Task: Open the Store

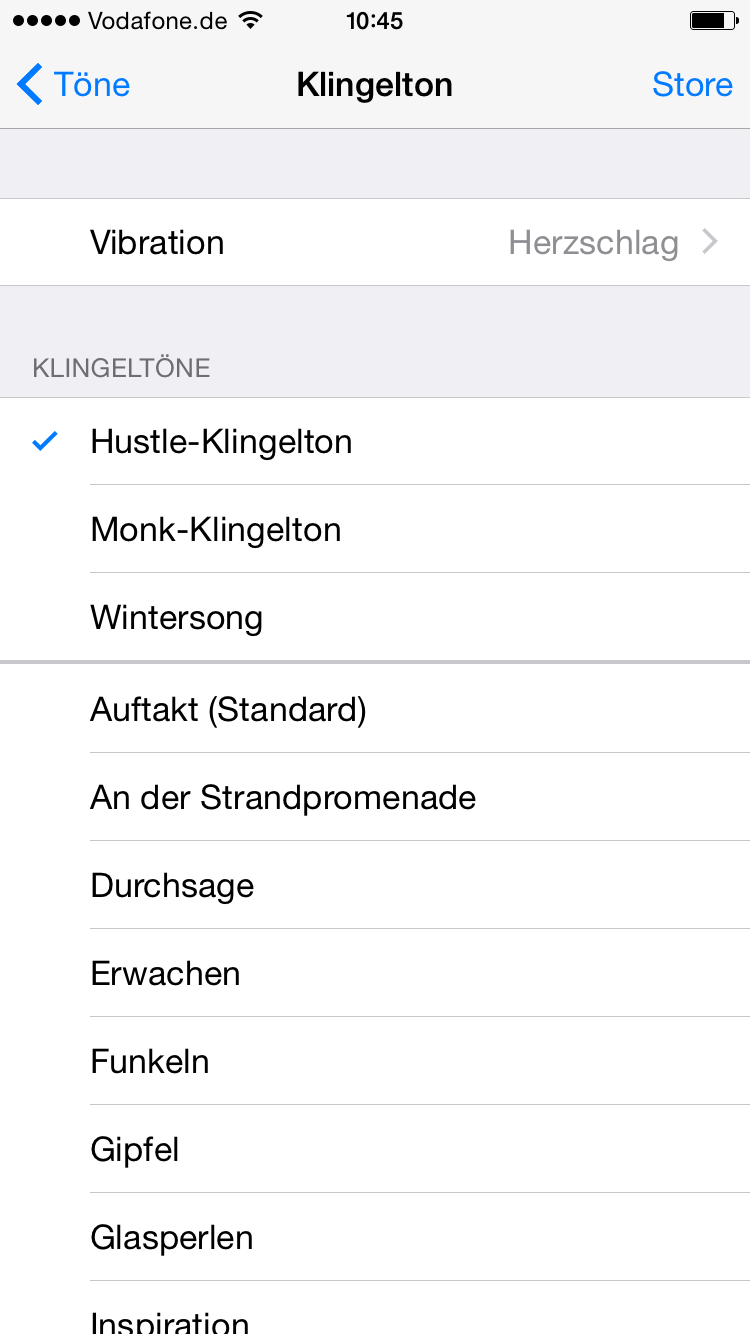Action: pos(693,84)
